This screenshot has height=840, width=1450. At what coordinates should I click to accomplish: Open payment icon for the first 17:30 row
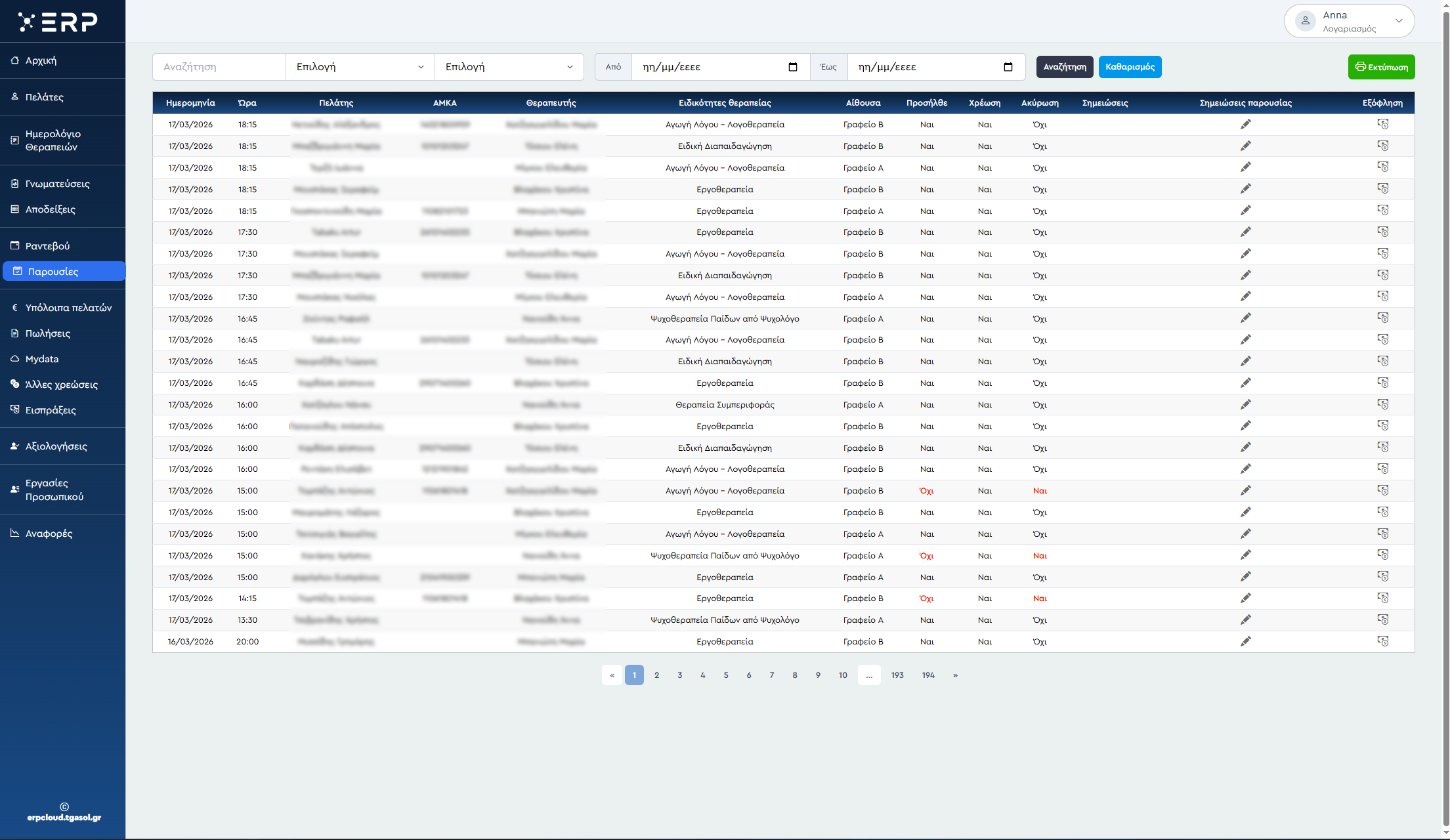click(1383, 232)
